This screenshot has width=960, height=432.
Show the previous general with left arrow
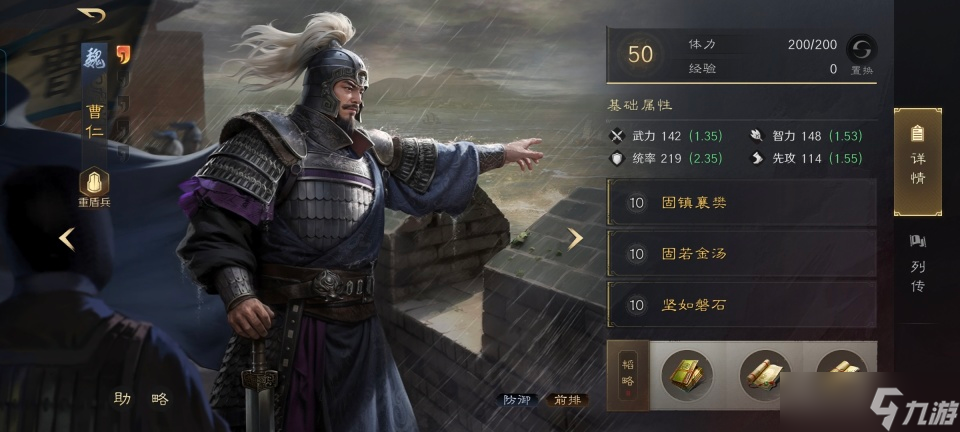67,239
